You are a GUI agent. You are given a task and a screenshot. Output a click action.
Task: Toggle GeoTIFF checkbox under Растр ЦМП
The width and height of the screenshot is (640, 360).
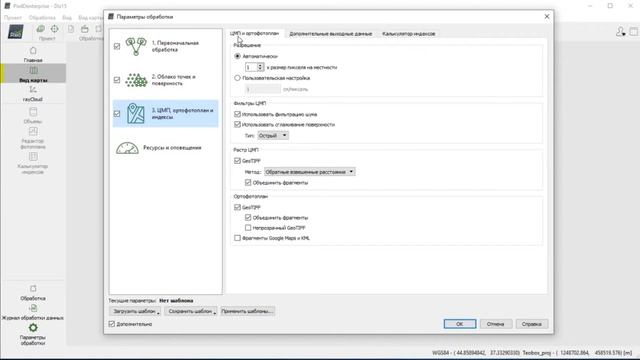coord(237,161)
